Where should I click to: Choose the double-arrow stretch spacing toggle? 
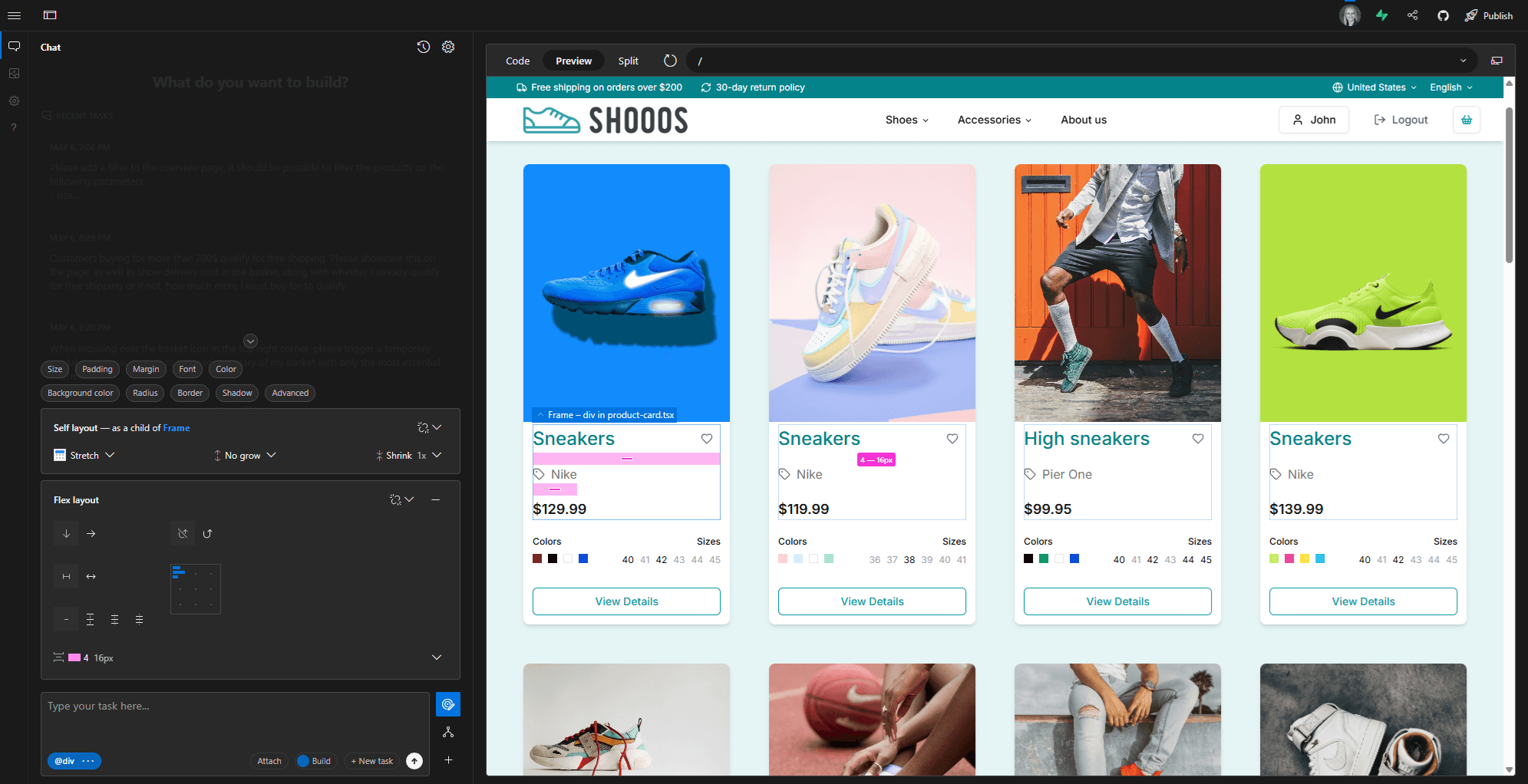(91, 576)
